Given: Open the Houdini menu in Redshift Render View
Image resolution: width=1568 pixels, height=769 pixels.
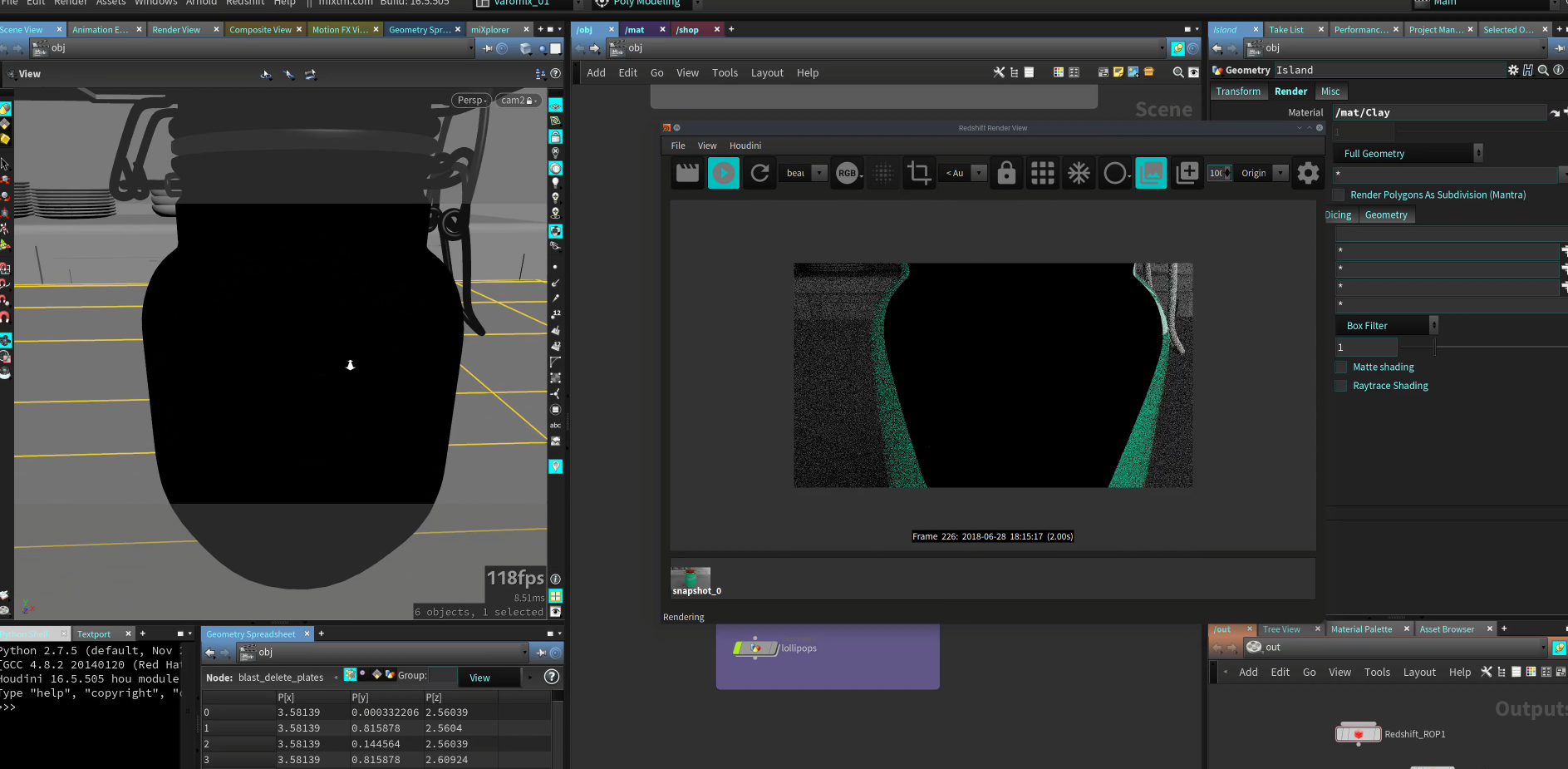Looking at the screenshot, I should tap(745, 145).
